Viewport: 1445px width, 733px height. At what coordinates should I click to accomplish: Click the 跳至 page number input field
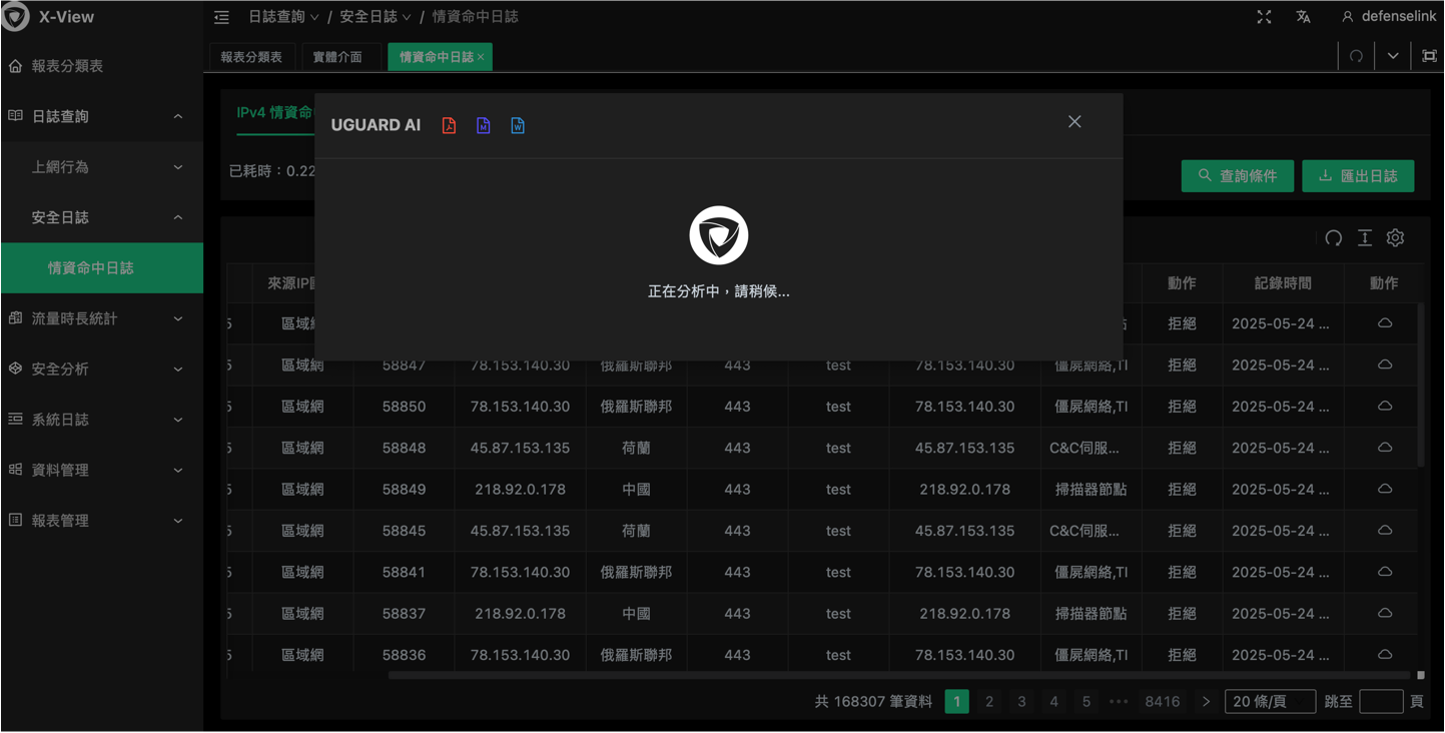pyautogui.click(x=1380, y=702)
